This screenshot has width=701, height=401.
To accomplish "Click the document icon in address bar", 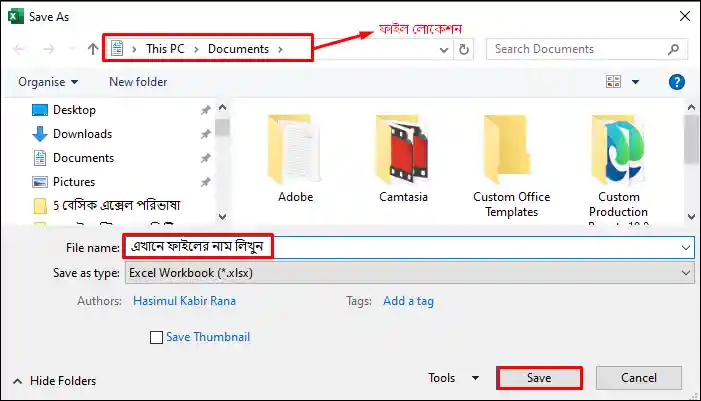I will pyautogui.click(x=117, y=48).
